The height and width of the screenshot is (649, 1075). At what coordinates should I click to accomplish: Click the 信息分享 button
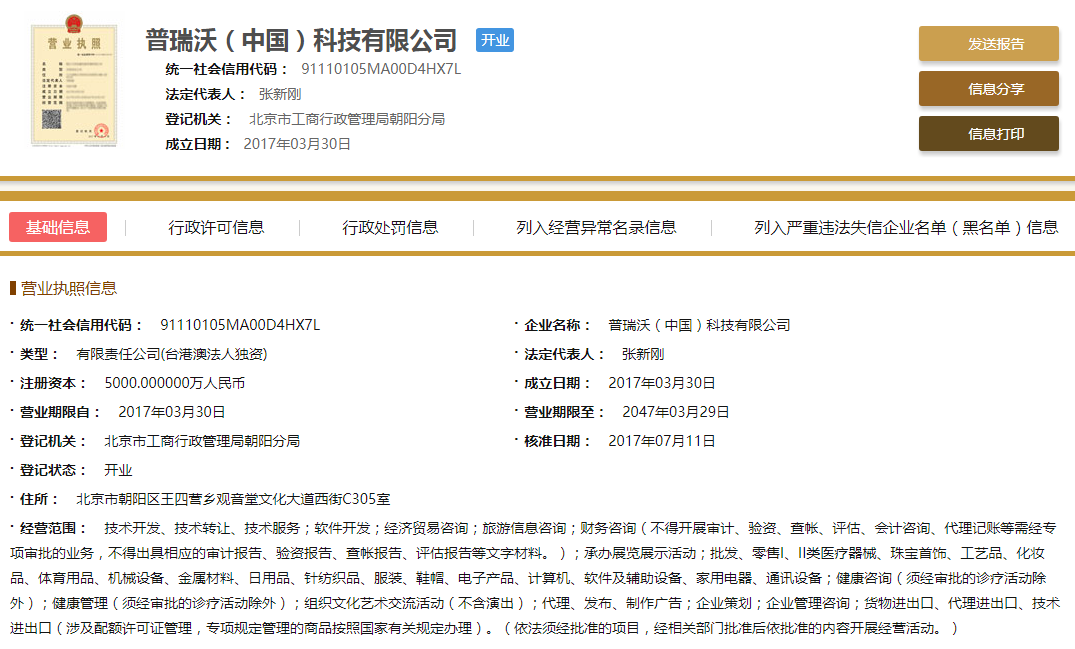[x=988, y=89]
